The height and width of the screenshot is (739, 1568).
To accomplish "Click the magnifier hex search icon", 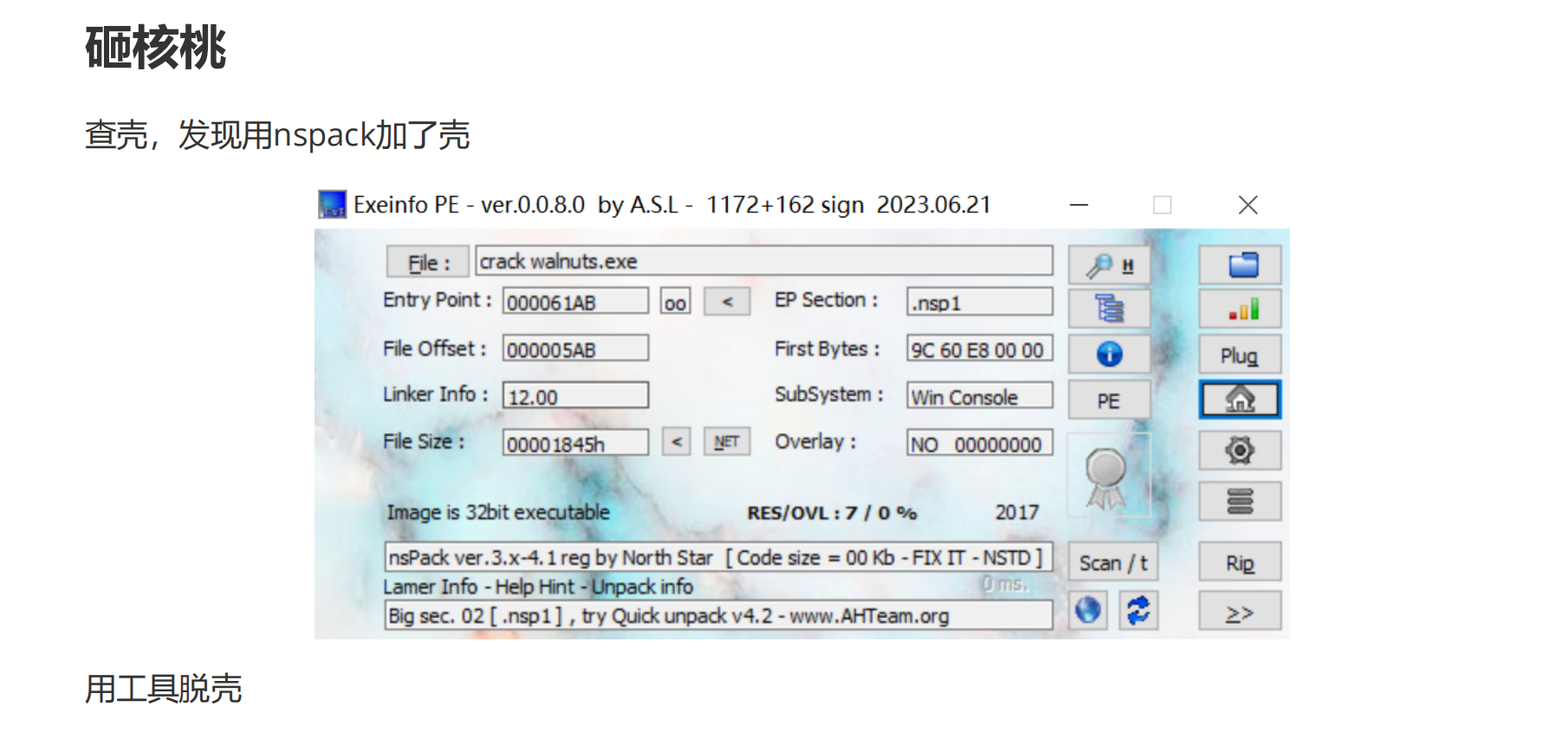I will [x=1109, y=265].
